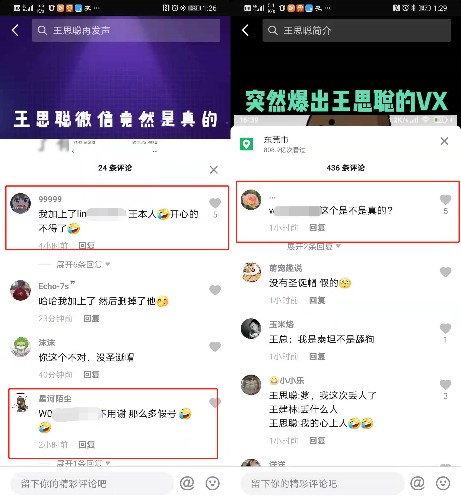This screenshot has width=461, height=500.
Task: Close the 24条评论 comment panel
Action: point(214,170)
